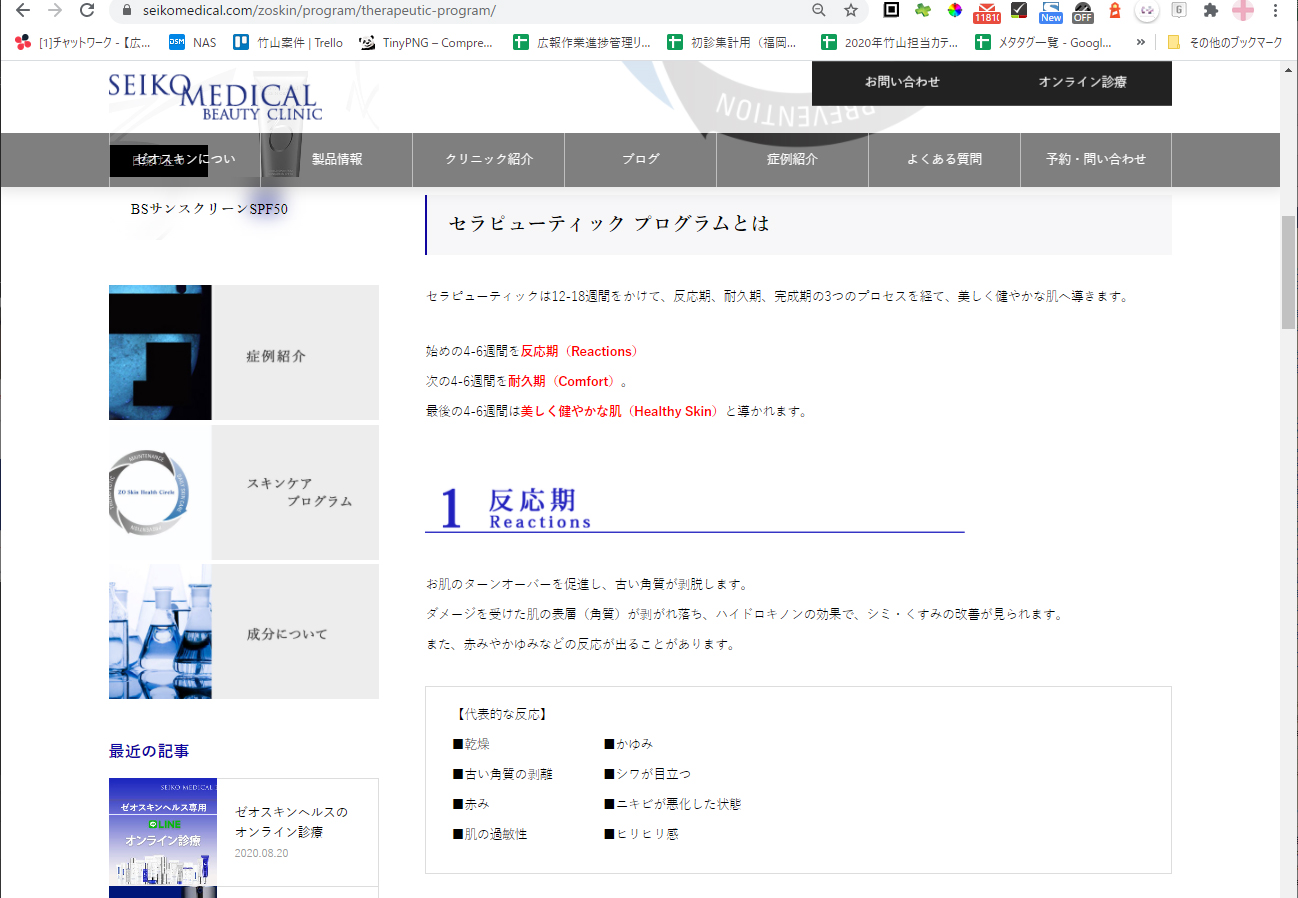Open the その他のブックマーク folder
This screenshot has width=1298, height=898.
(x=1223, y=42)
